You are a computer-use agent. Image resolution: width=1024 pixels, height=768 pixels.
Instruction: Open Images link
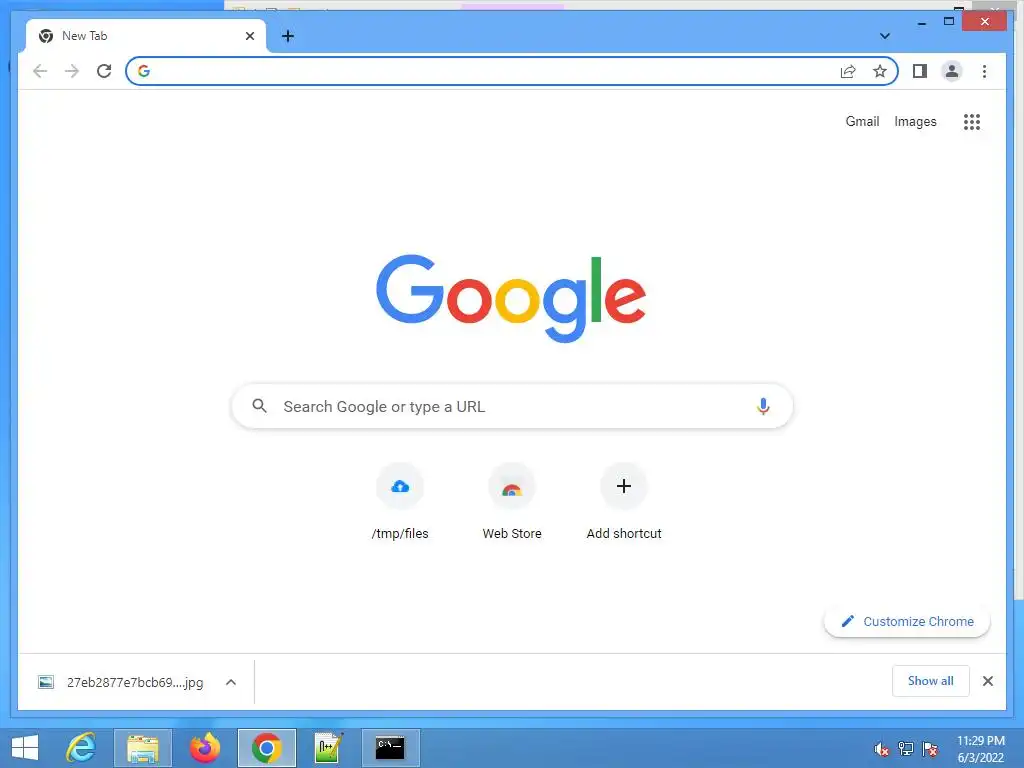[915, 121]
